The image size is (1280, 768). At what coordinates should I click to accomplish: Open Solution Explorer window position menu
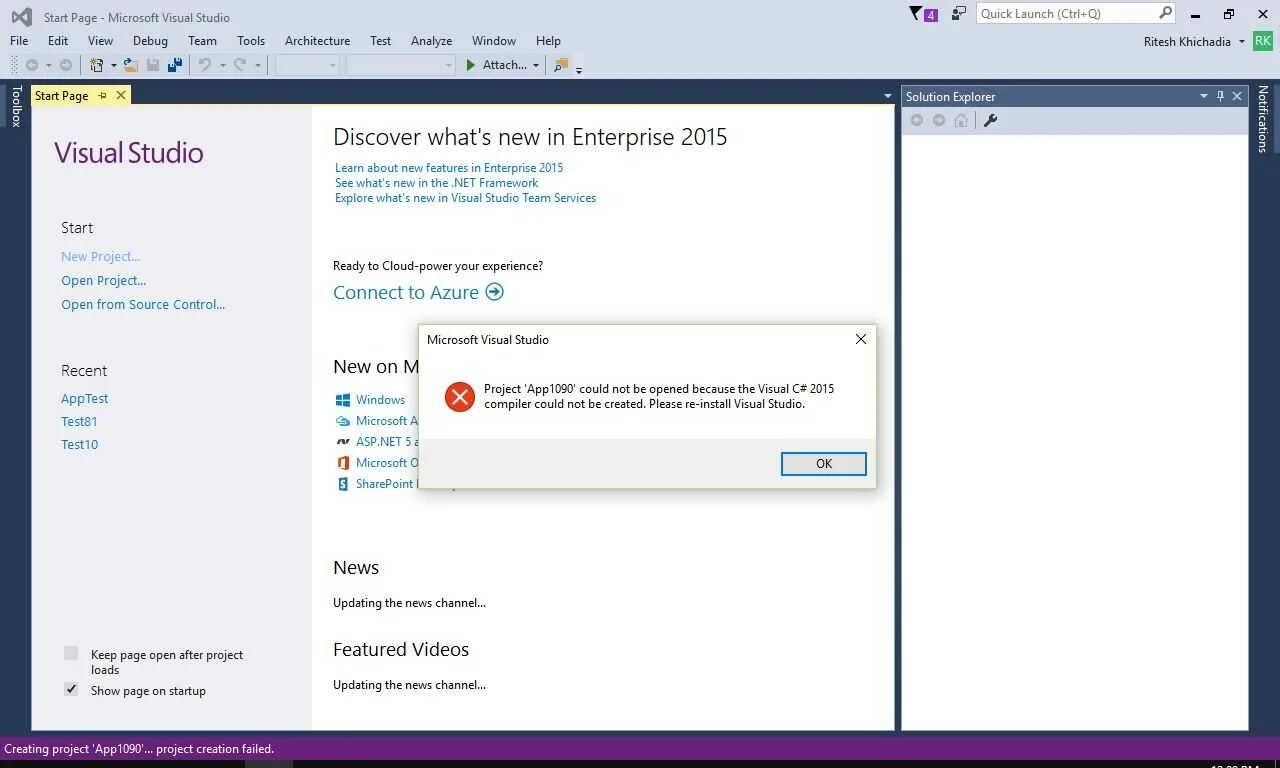(1203, 96)
